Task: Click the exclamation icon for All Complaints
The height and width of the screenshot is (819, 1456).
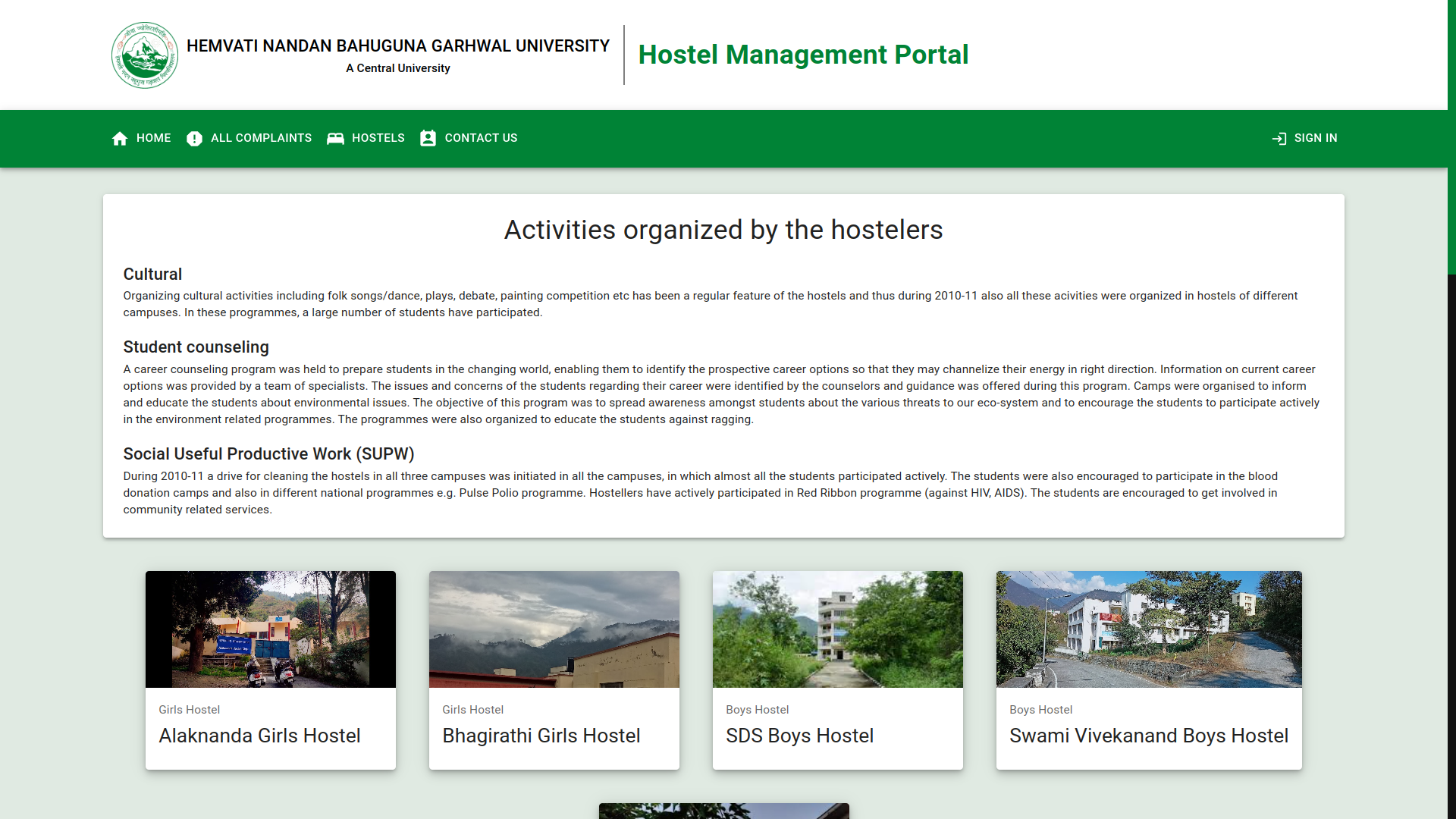Action: pyautogui.click(x=194, y=138)
